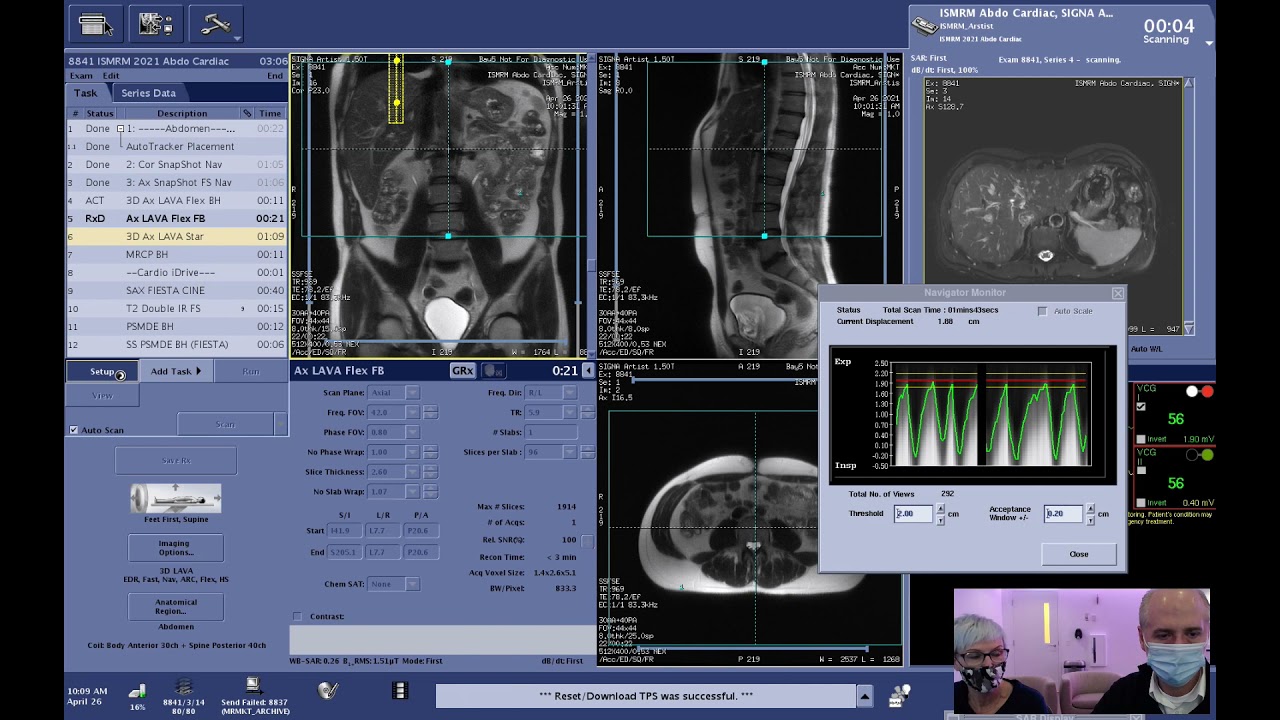Expand the arrow under the Scanning timer
The width and height of the screenshot is (1280, 720).
coord(1208,43)
